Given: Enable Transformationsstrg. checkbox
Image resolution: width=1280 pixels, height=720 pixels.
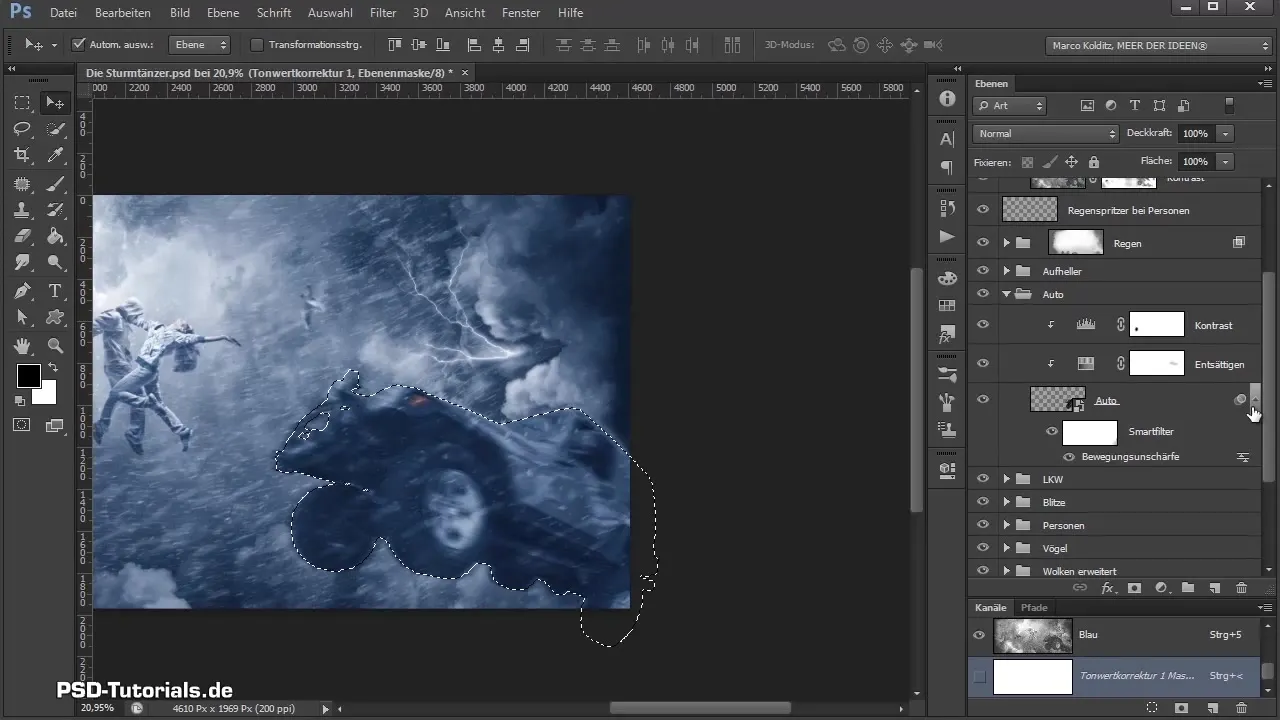Looking at the screenshot, I should [256, 45].
